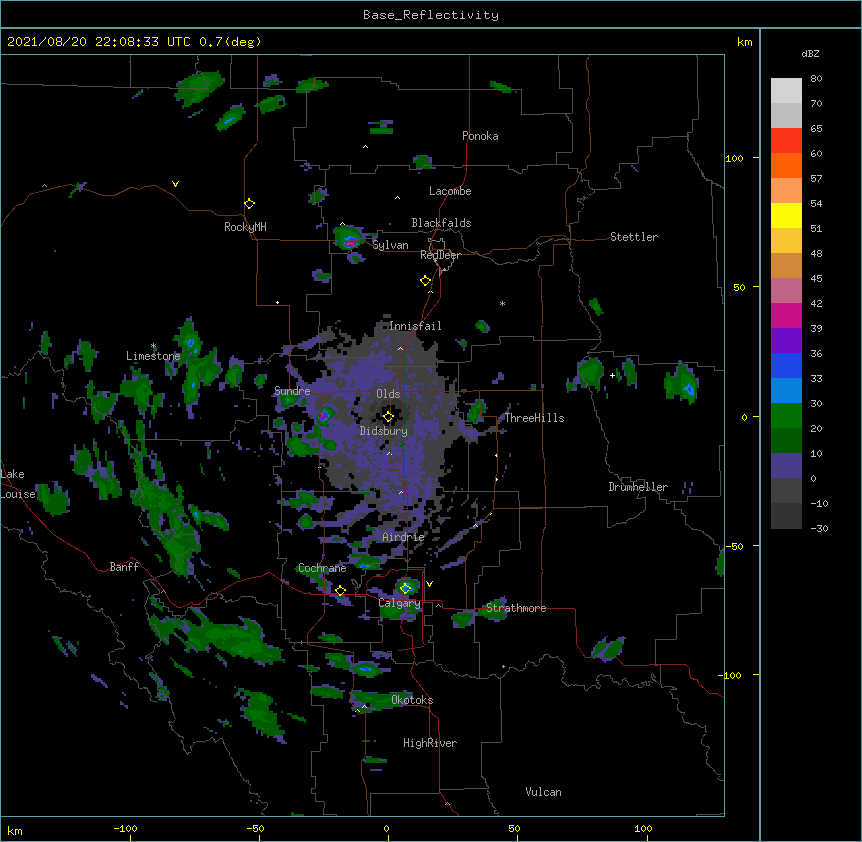Click the -30 value in dBZ legend
The image size is (862, 842).
[x=819, y=529]
